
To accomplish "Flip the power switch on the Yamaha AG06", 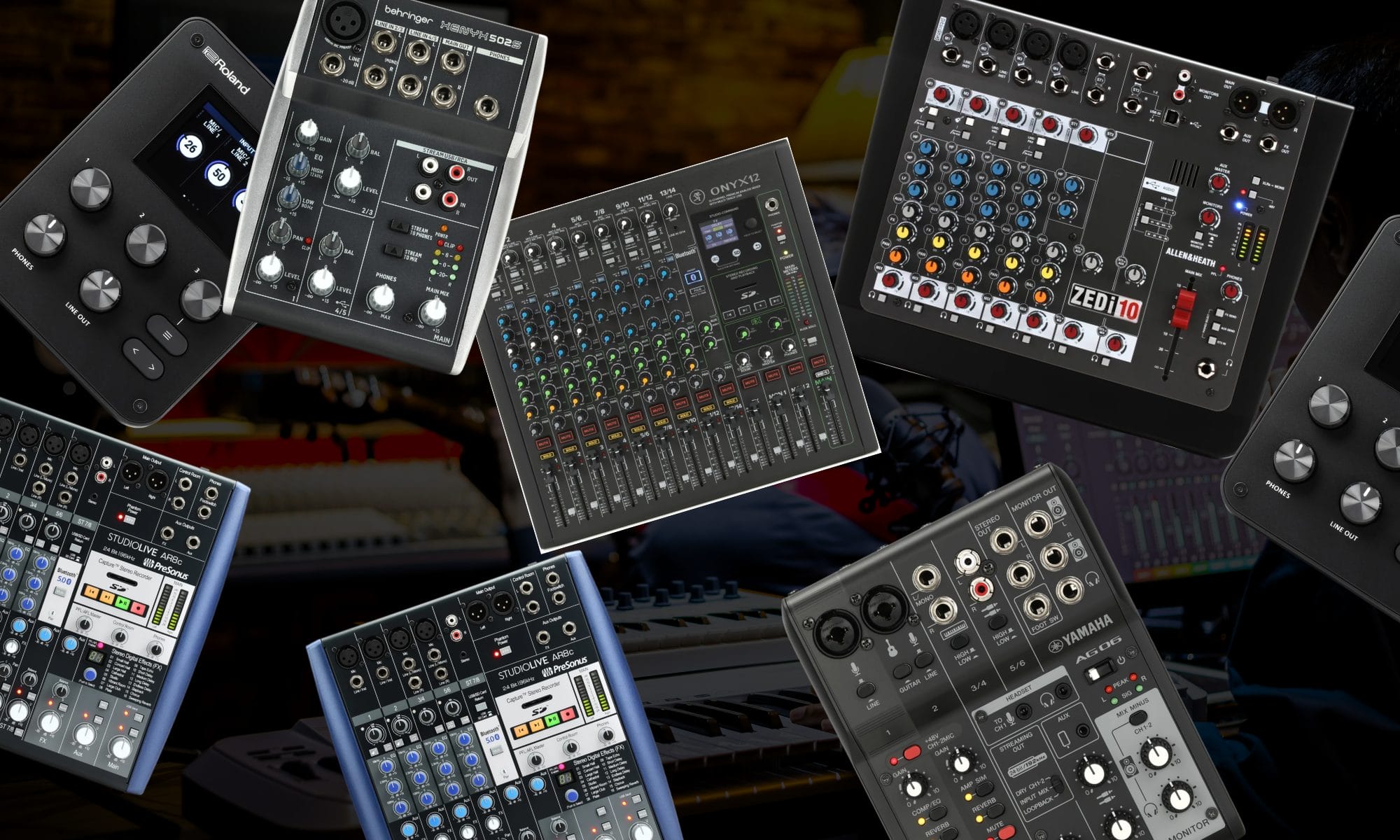I will 1099,671.
